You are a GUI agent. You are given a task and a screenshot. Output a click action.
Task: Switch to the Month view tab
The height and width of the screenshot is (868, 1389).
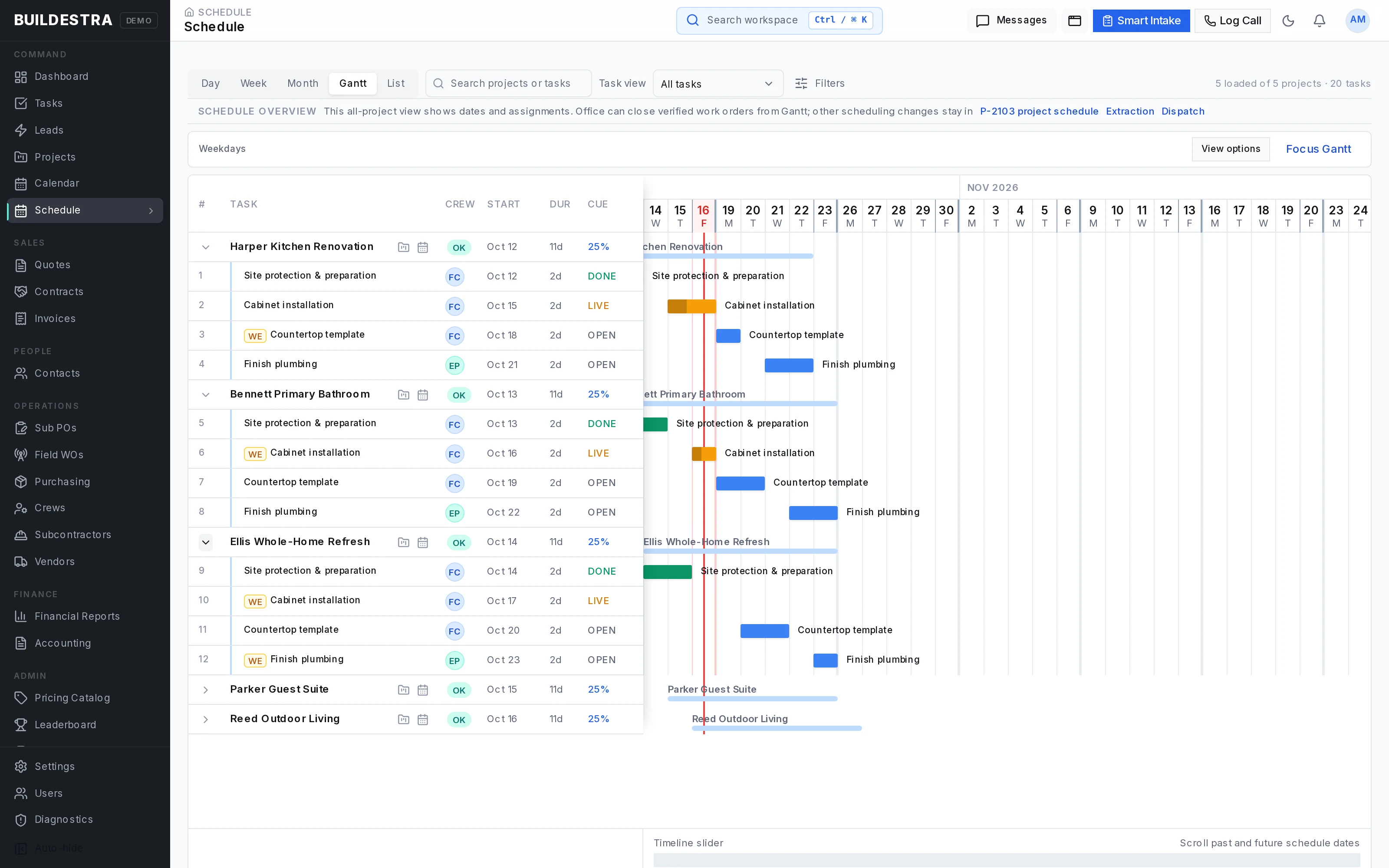(303, 84)
